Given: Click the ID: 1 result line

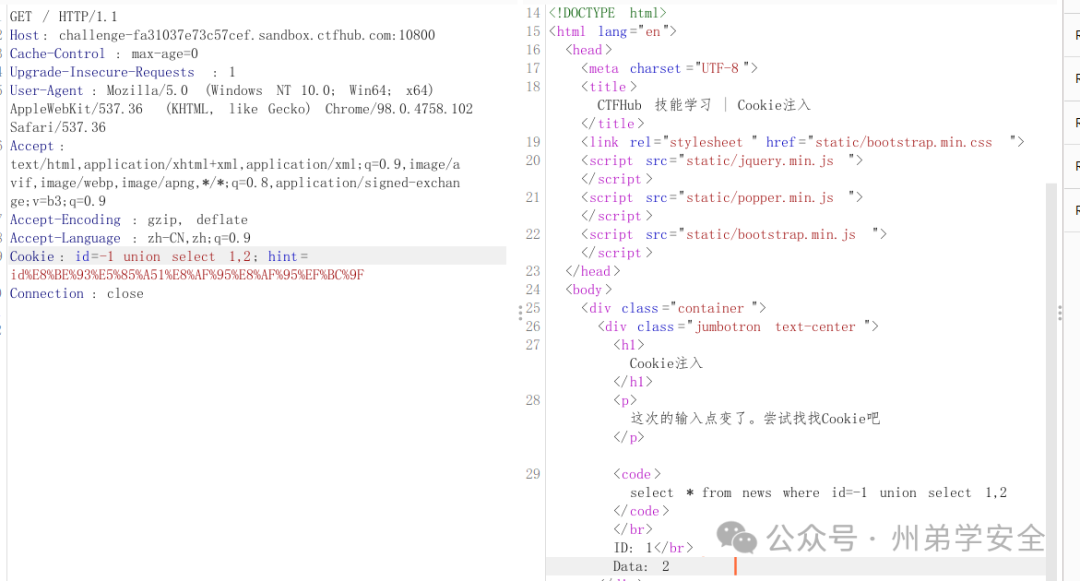Looking at the screenshot, I should pos(653,548).
